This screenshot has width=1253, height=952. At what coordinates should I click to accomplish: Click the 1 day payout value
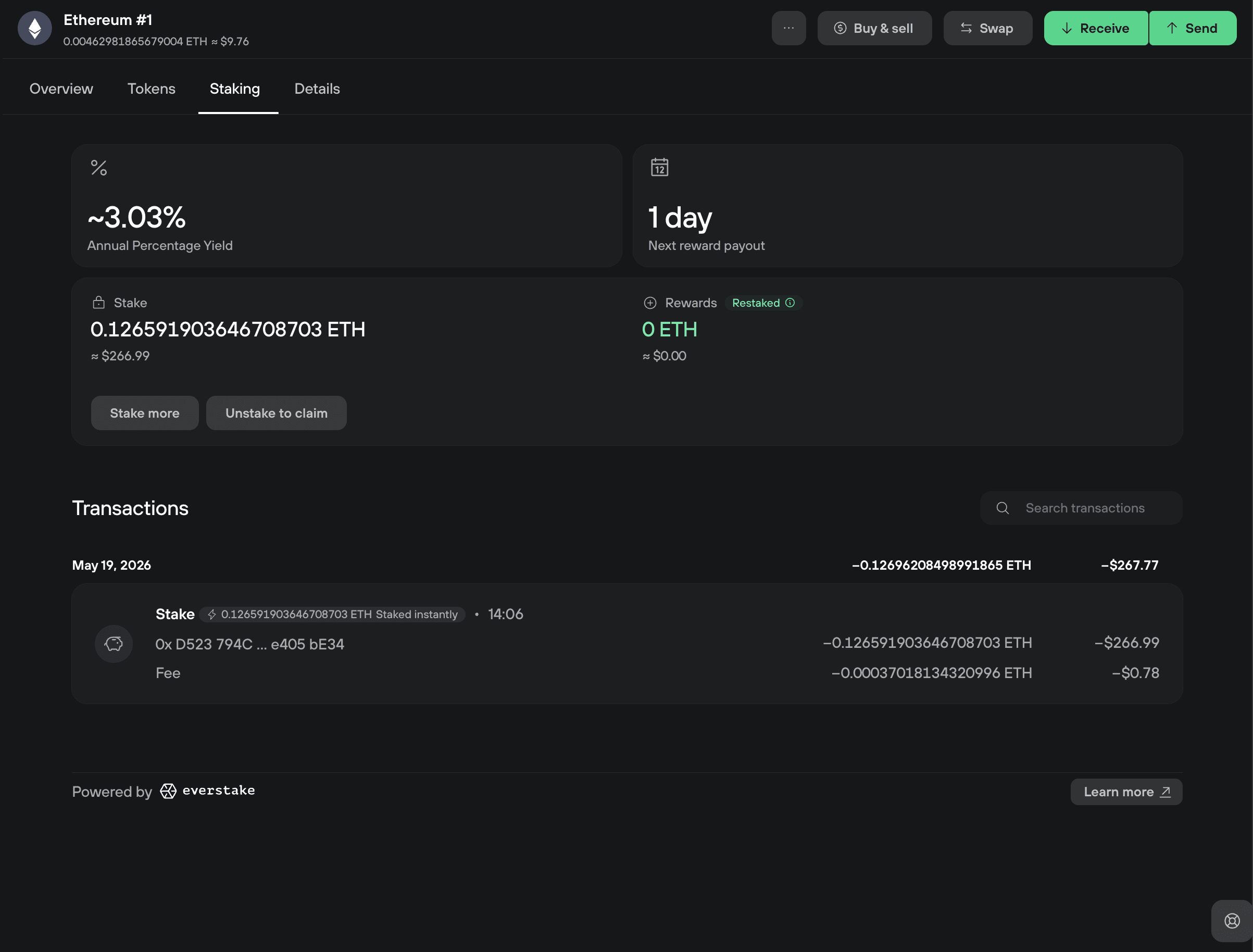(x=680, y=218)
